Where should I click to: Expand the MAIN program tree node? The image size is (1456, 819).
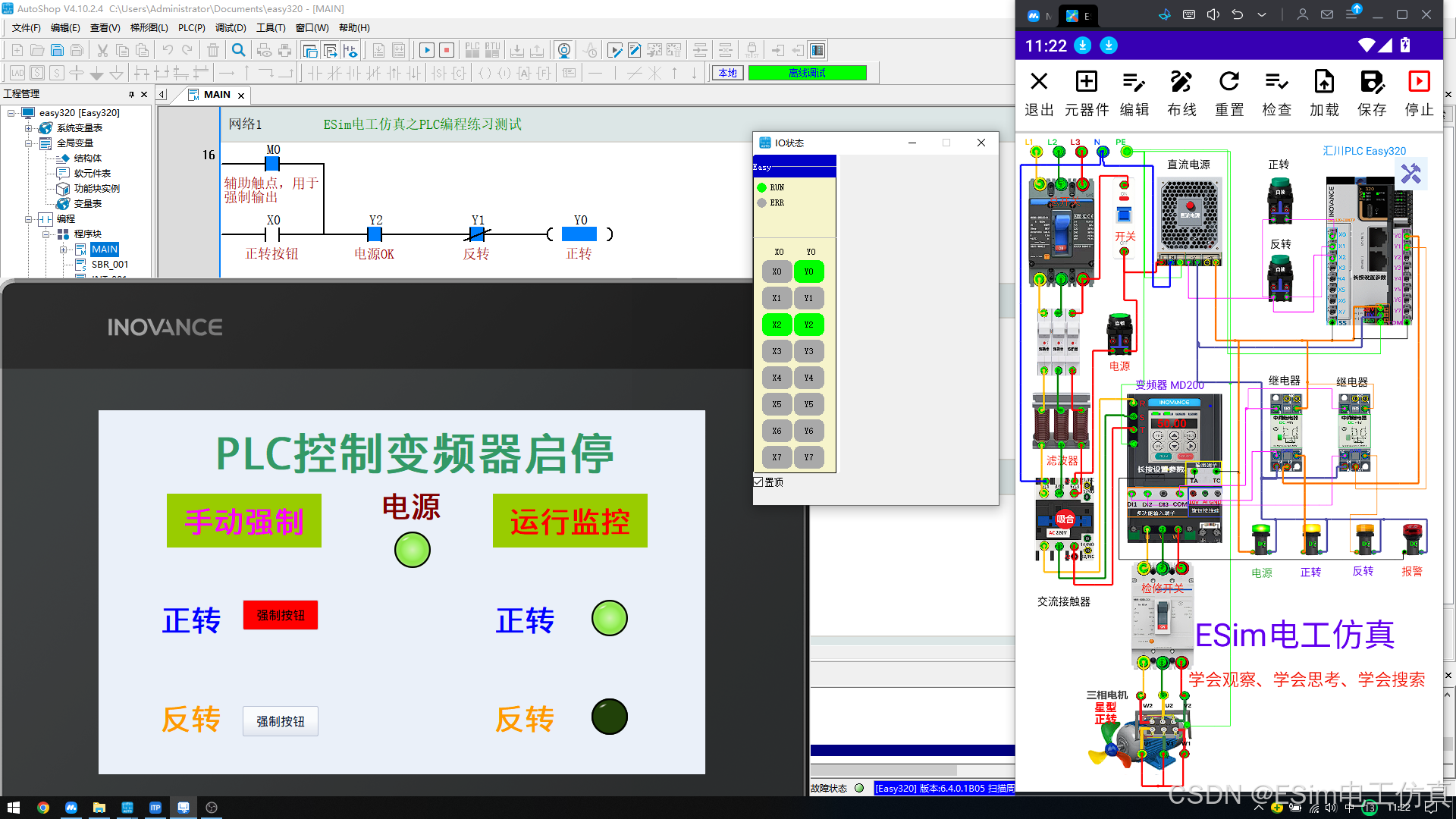(x=64, y=249)
